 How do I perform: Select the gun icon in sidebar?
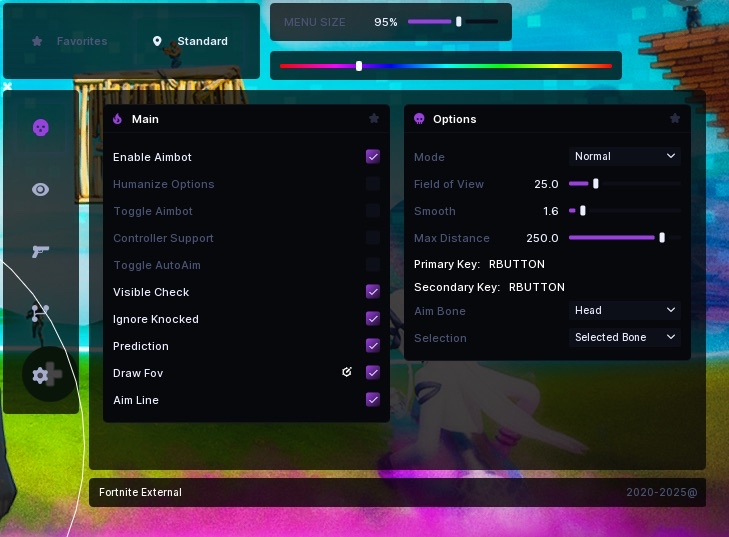pos(40,251)
